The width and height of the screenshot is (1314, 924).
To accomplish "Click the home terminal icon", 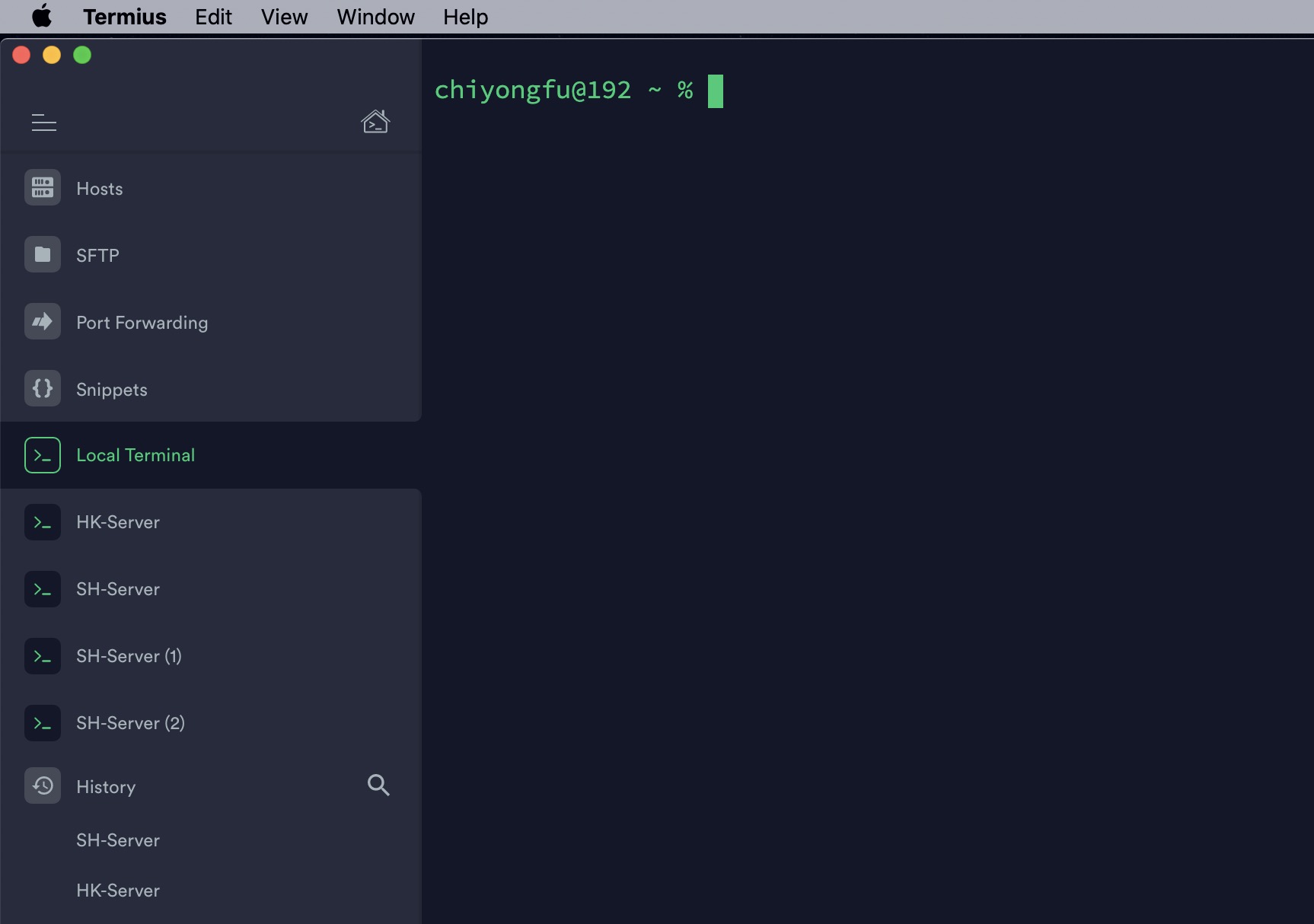I will (375, 122).
